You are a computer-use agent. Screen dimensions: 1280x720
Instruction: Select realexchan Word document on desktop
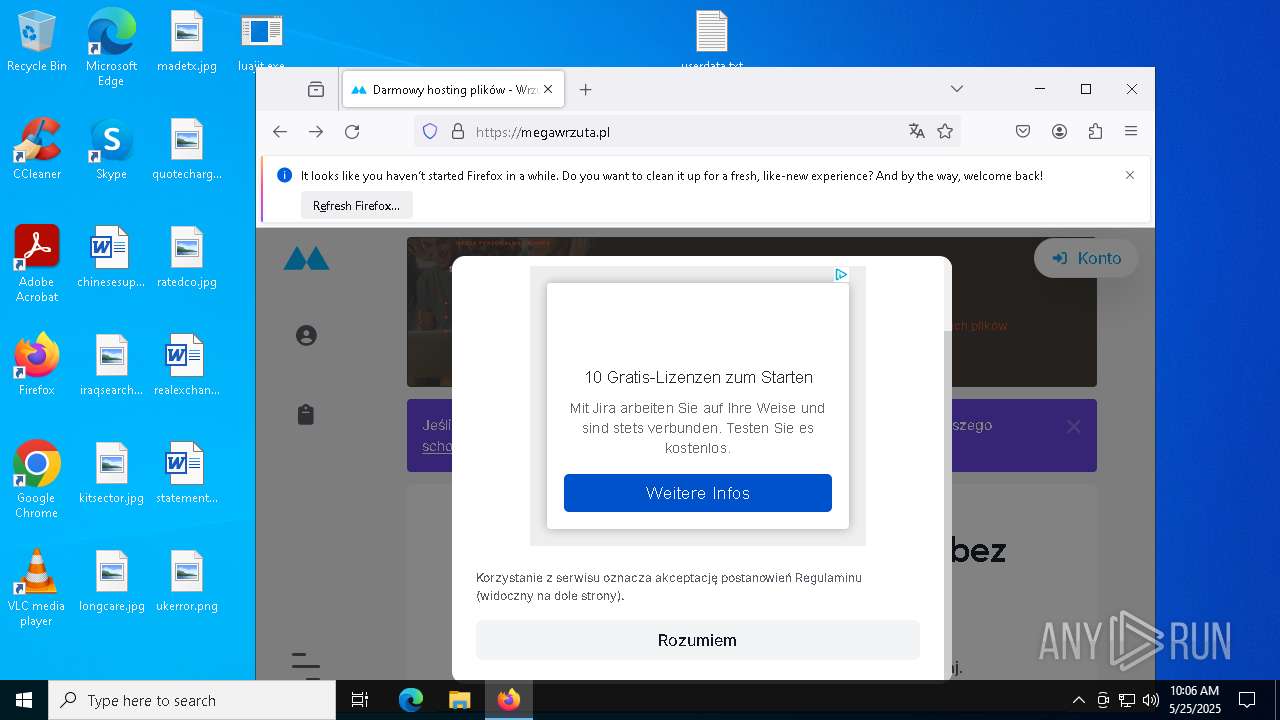187,365
